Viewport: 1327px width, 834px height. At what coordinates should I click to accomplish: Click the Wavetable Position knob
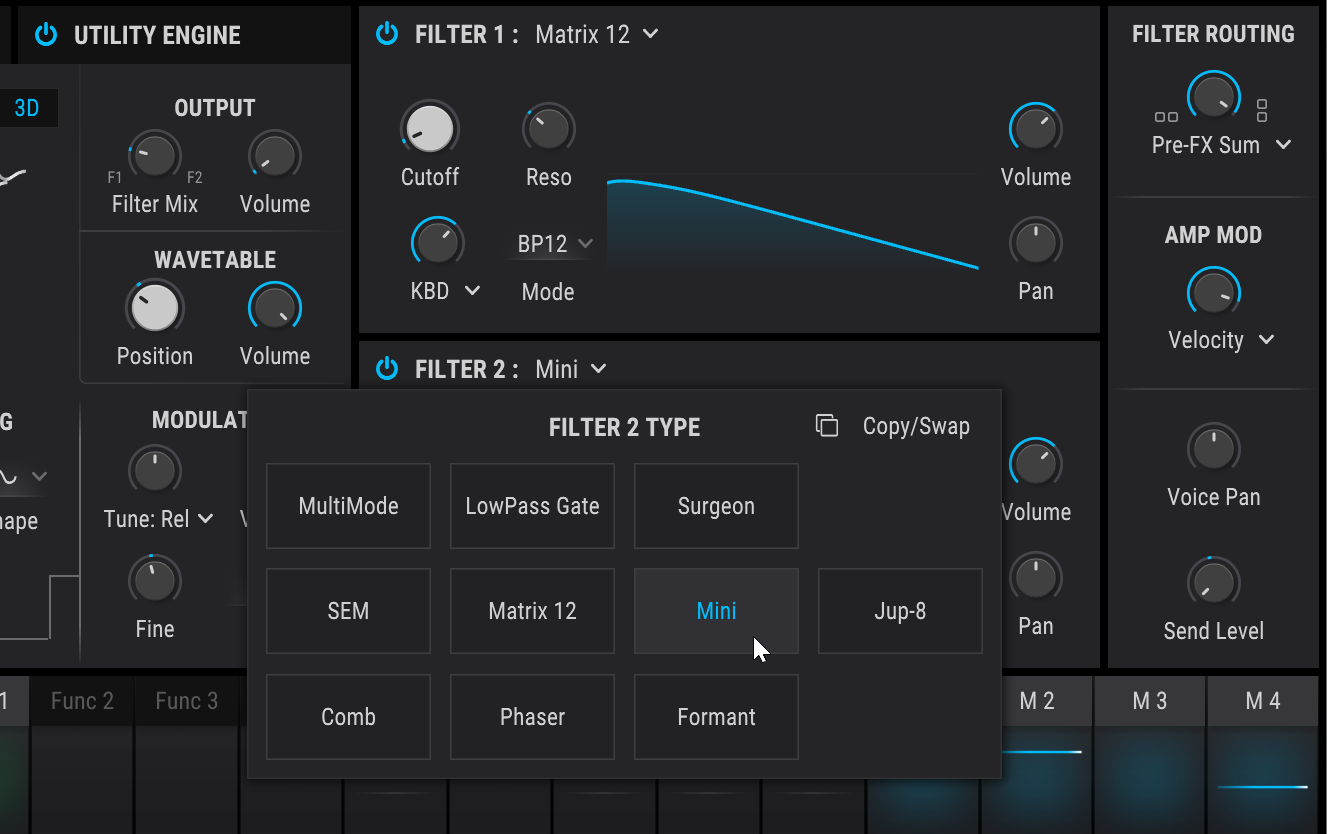point(154,308)
